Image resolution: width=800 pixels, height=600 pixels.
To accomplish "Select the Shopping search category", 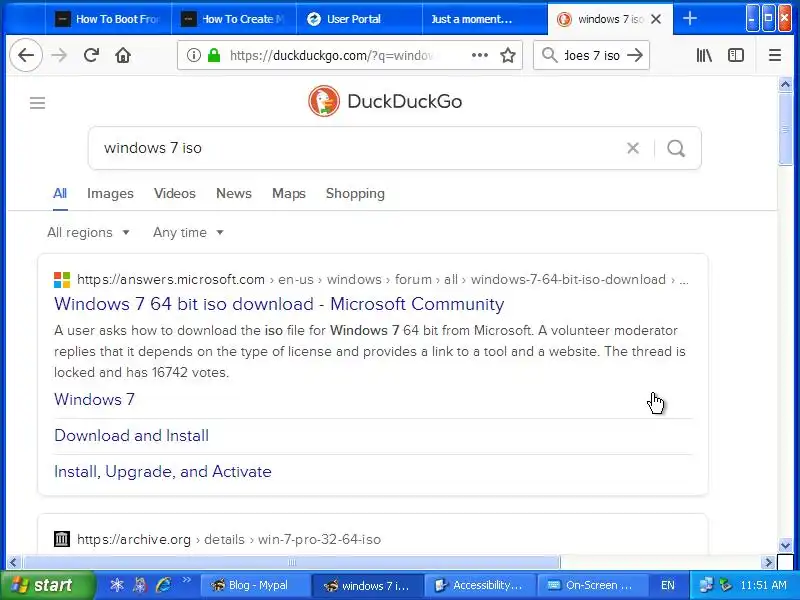I will click(x=355, y=193).
